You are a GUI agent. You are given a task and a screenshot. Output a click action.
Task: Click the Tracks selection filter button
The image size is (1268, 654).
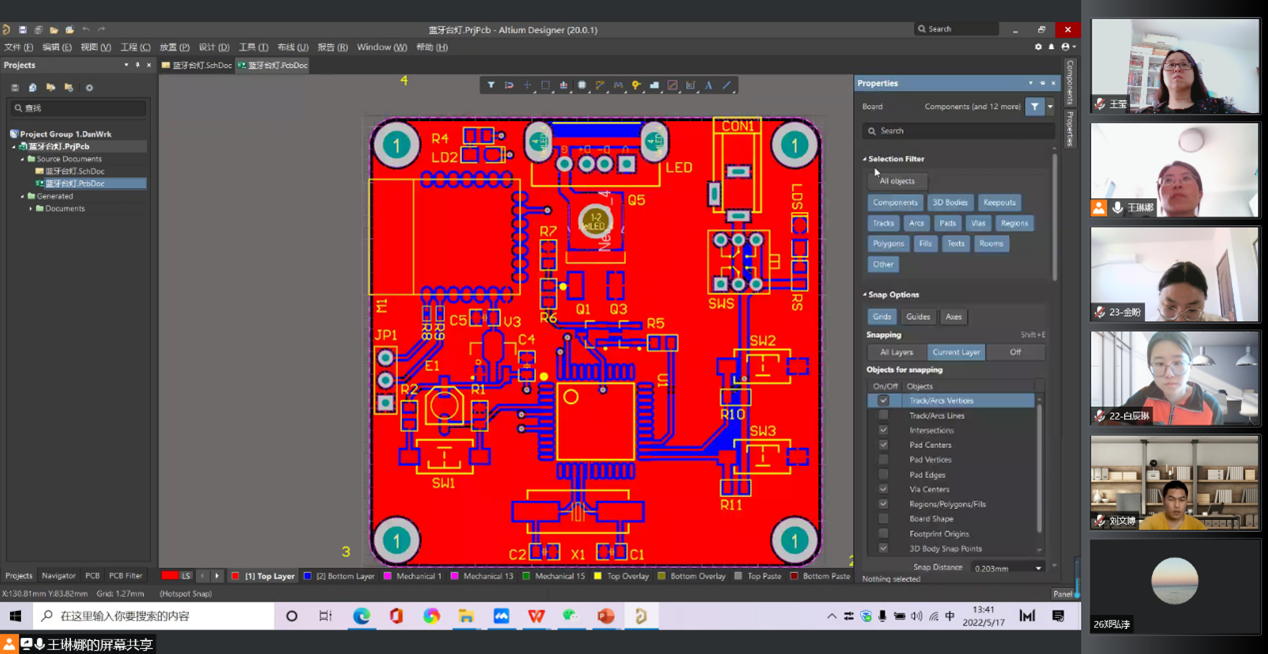point(883,223)
